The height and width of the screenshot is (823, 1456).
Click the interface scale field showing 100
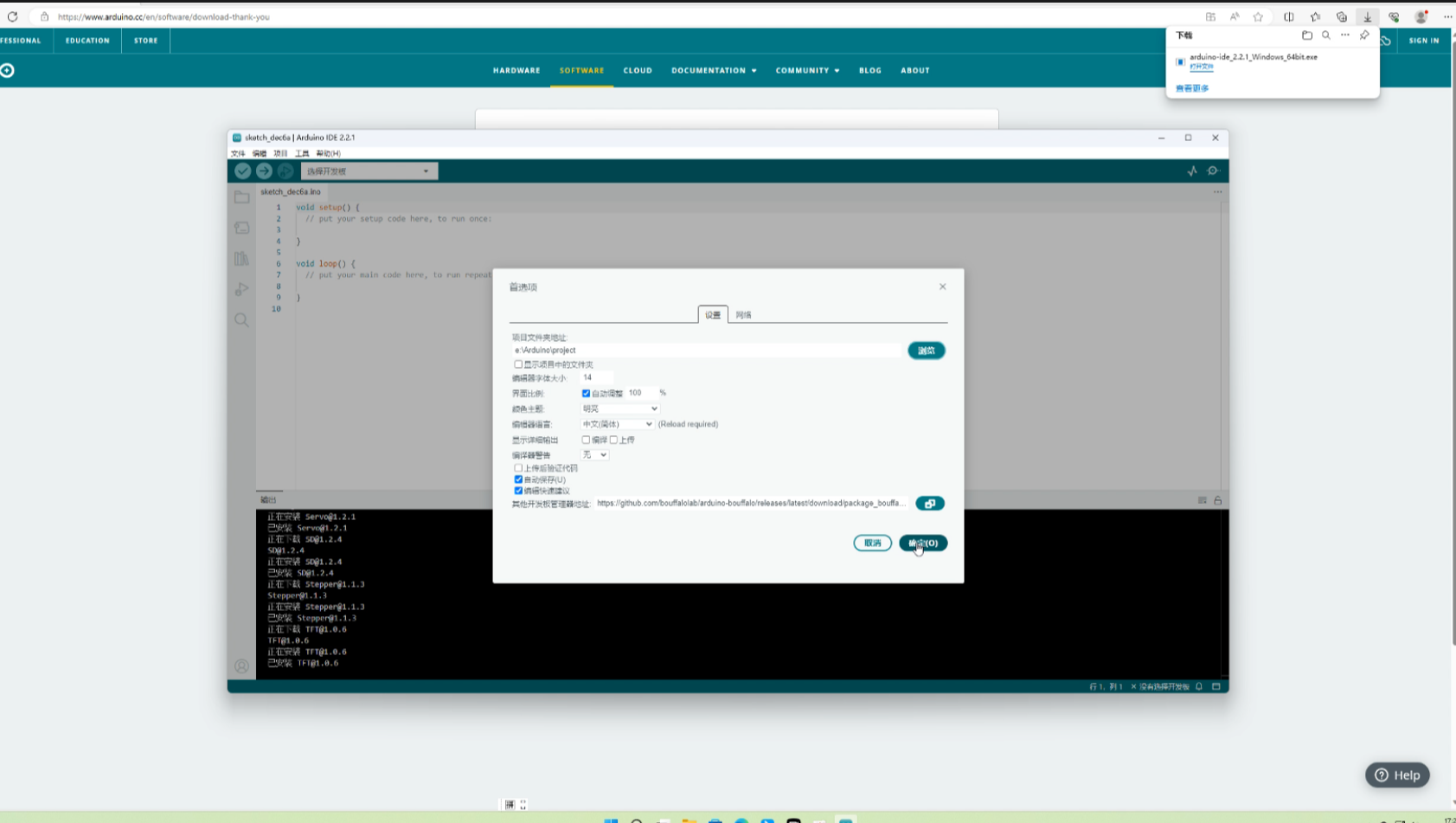(642, 393)
